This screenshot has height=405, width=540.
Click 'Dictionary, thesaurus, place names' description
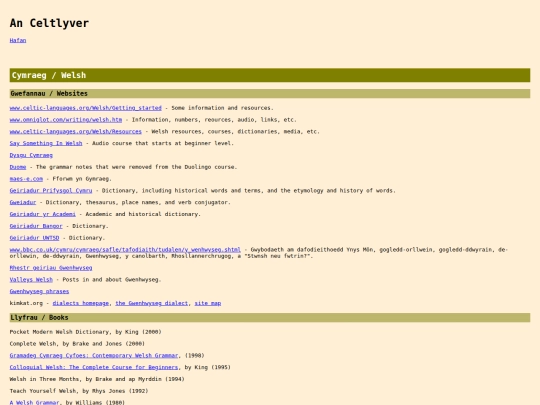click(138, 202)
